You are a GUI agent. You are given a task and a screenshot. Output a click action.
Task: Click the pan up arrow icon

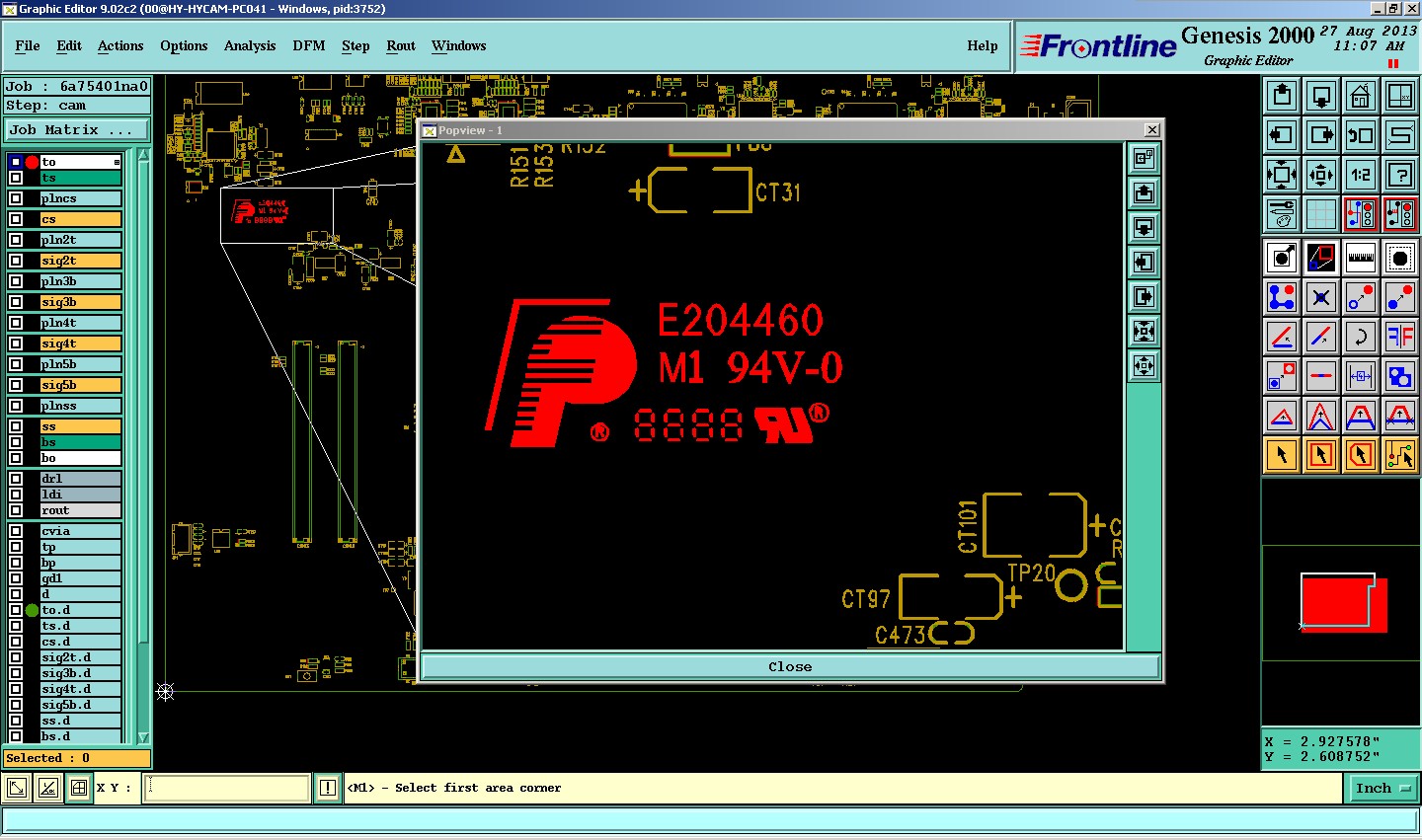pos(1282,97)
